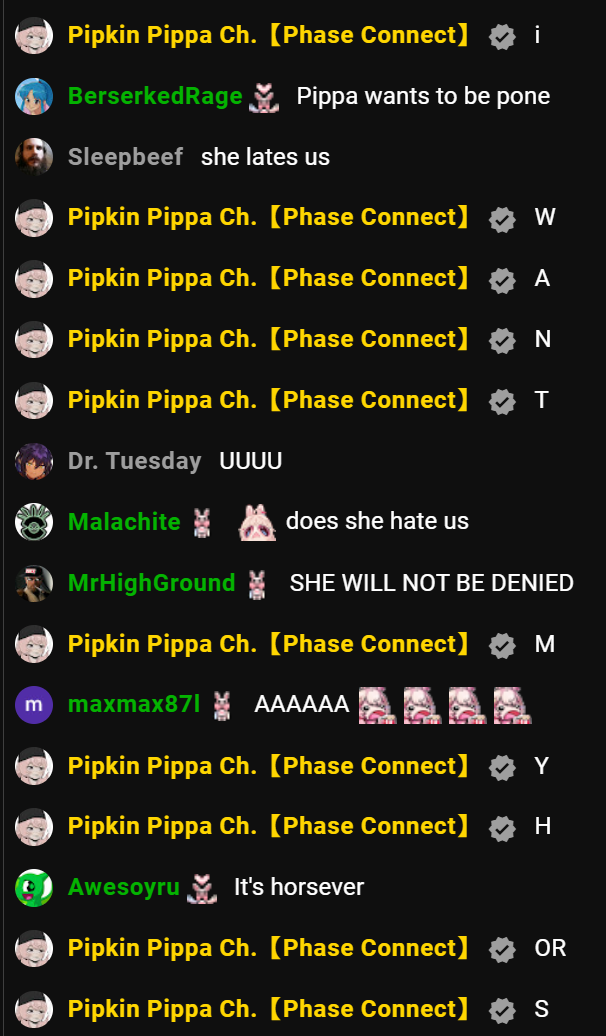Click the verified checkmark beside message W
Viewport: 606px width, 1036px height.
pyautogui.click(x=502, y=219)
